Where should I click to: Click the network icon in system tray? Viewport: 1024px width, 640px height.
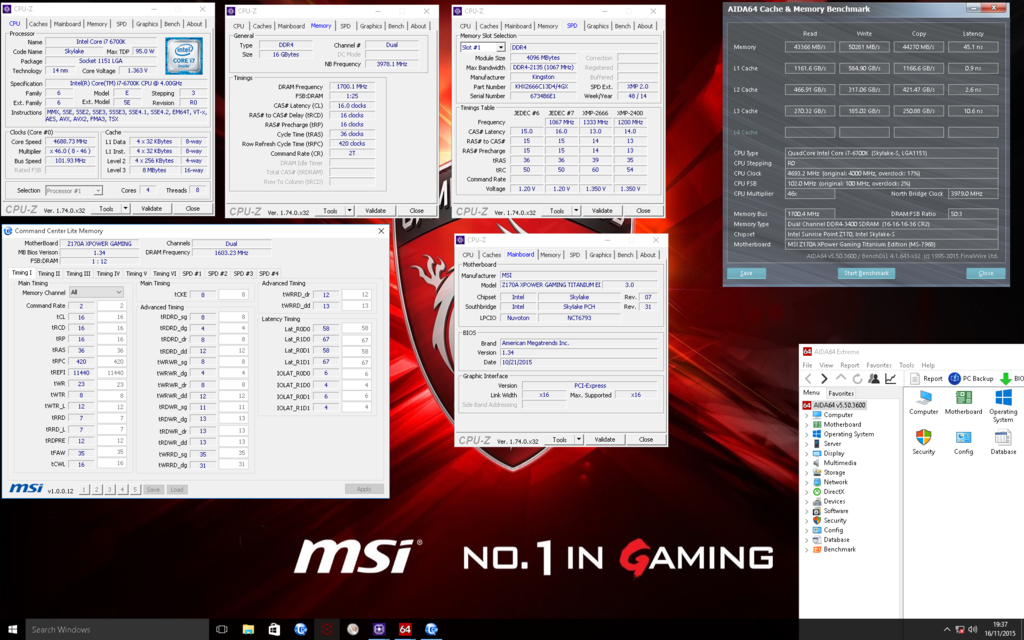pos(959,630)
